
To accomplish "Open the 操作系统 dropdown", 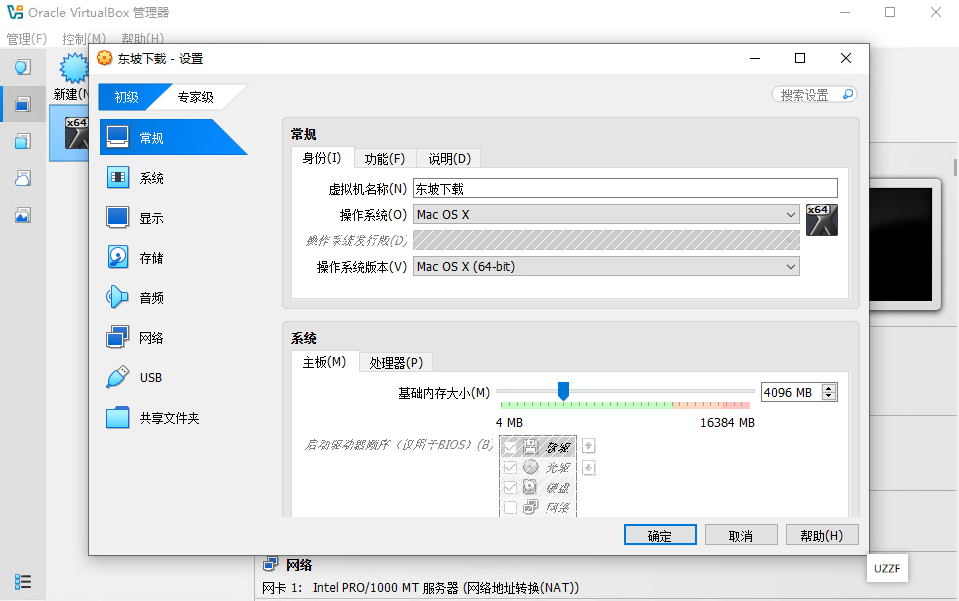I will (x=793, y=214).
